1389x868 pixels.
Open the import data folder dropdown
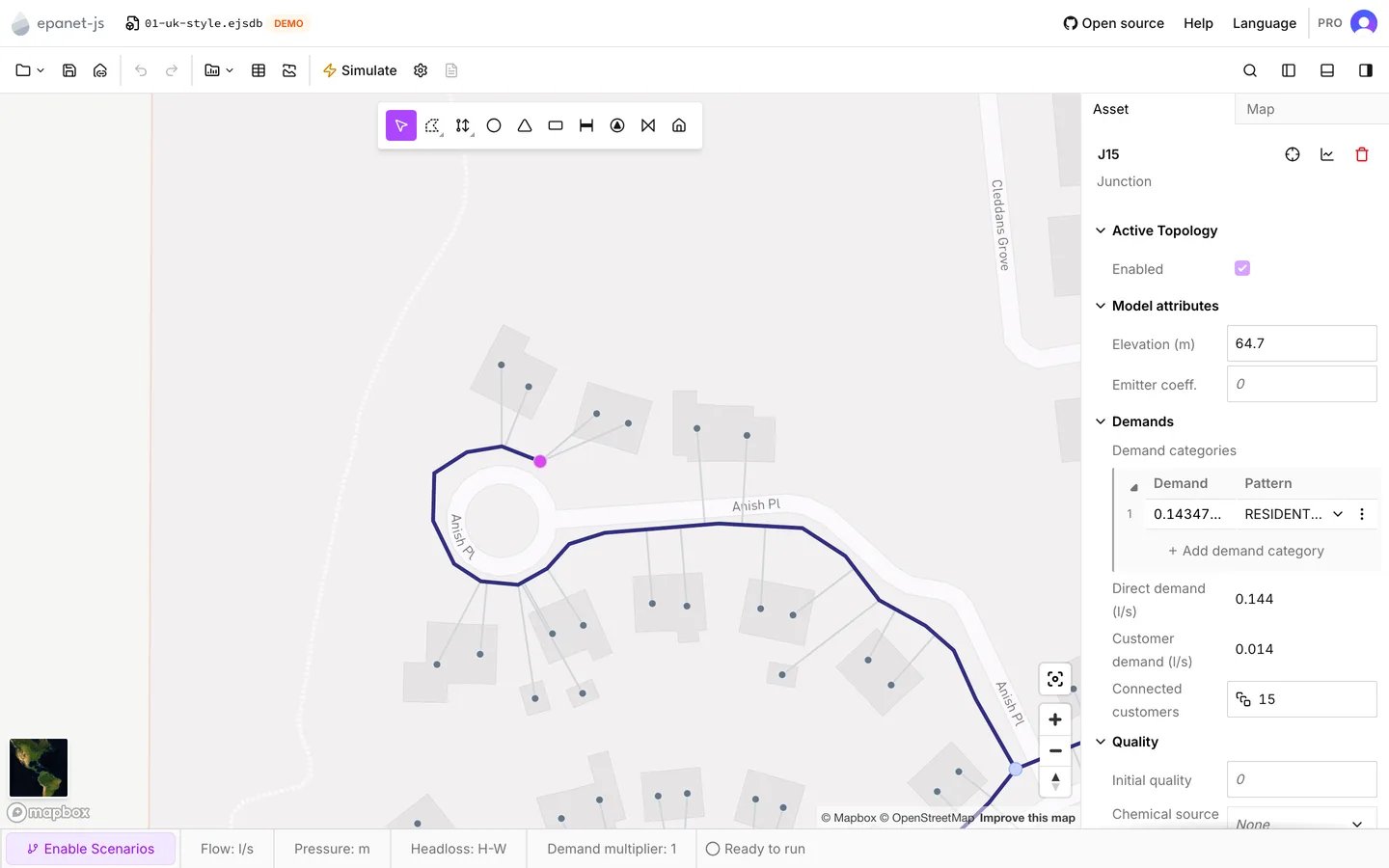(x=219, y=70)
